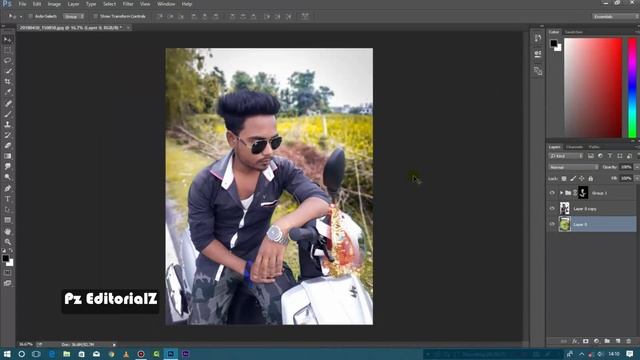The image size is (640, 360).
Task: Select the History Brush tool
Action: [7, 135]
